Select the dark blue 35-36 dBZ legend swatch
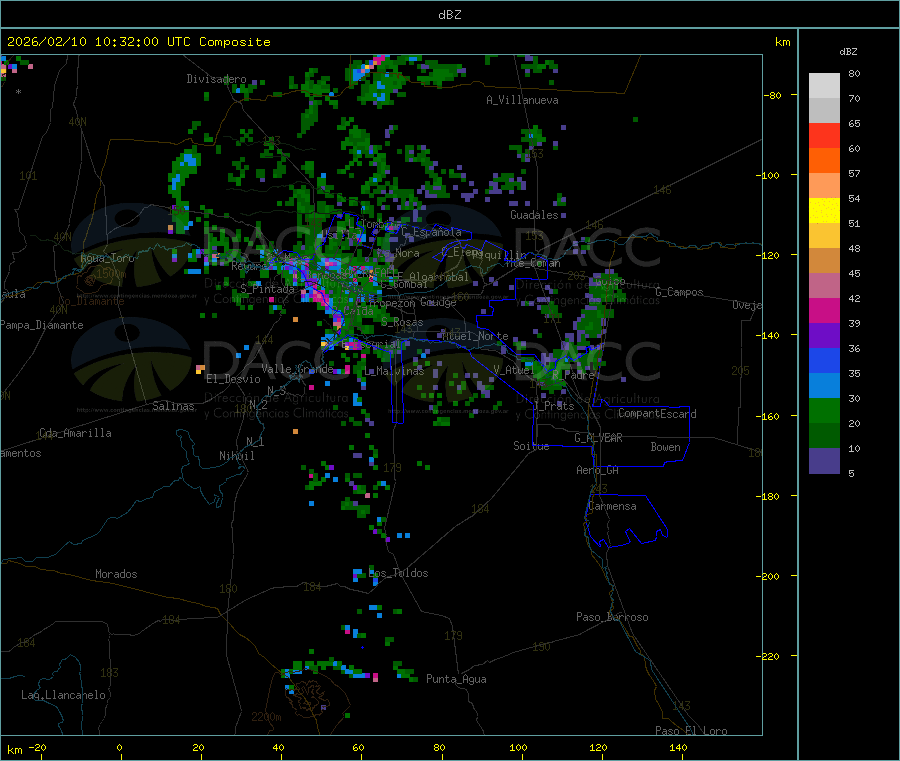Image resolution: width=900 pixels, height=761 pixels. (824, 360)
